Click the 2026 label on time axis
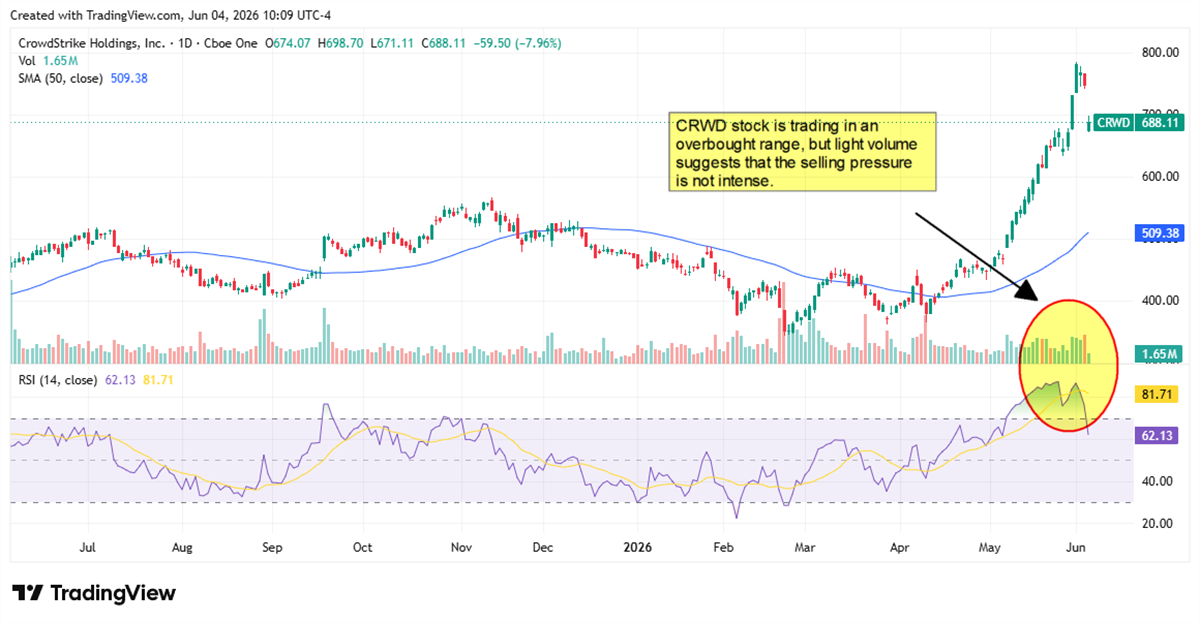 point(636,547)
